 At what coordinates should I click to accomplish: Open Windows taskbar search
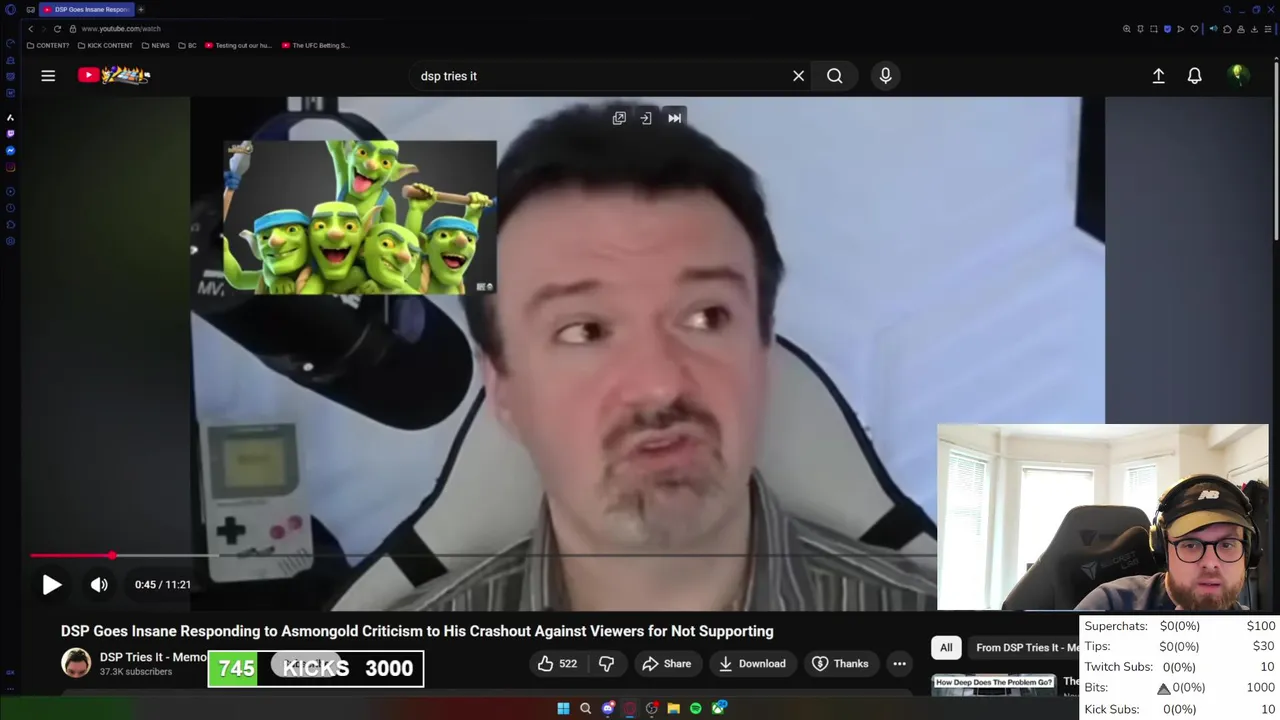[585, 708]
